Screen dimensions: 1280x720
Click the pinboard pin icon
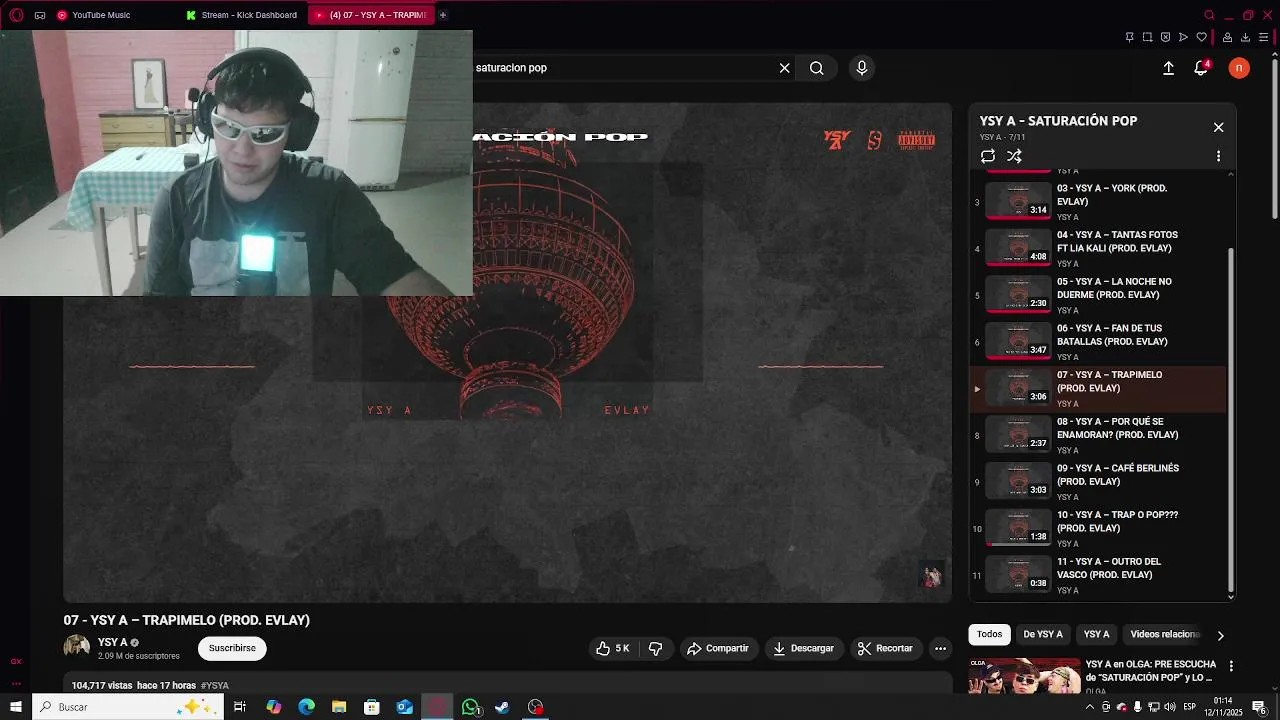point(1130,37)
